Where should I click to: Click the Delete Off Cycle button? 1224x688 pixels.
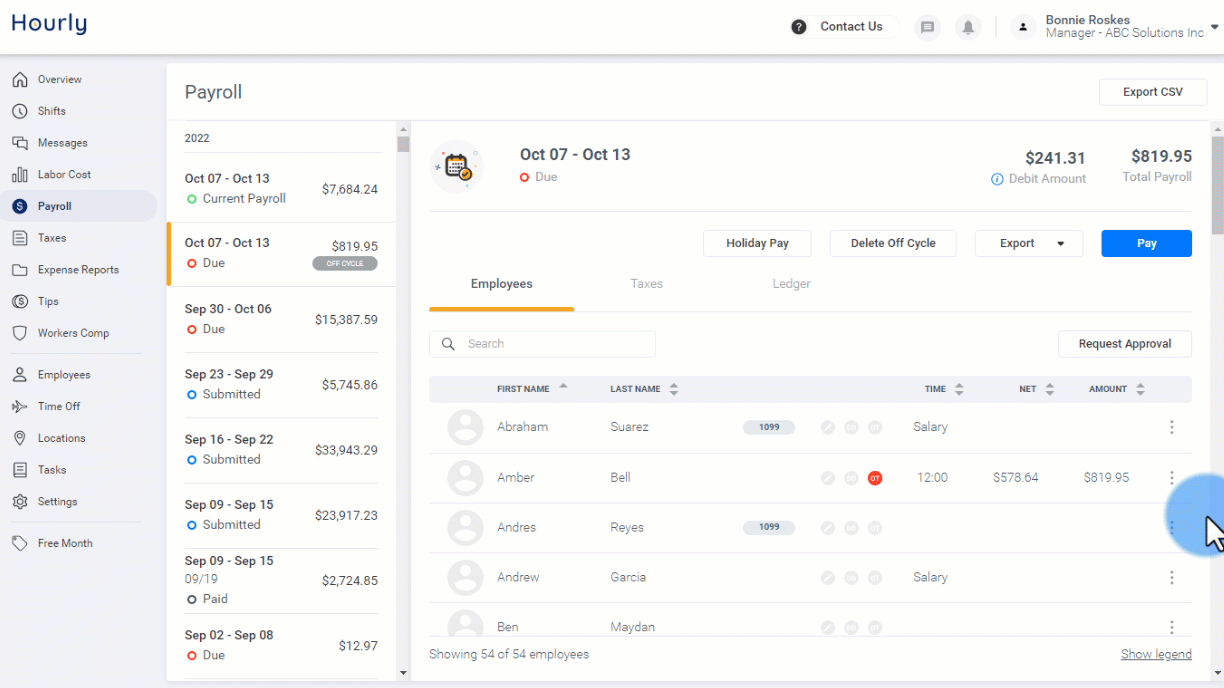pos(893,243)
